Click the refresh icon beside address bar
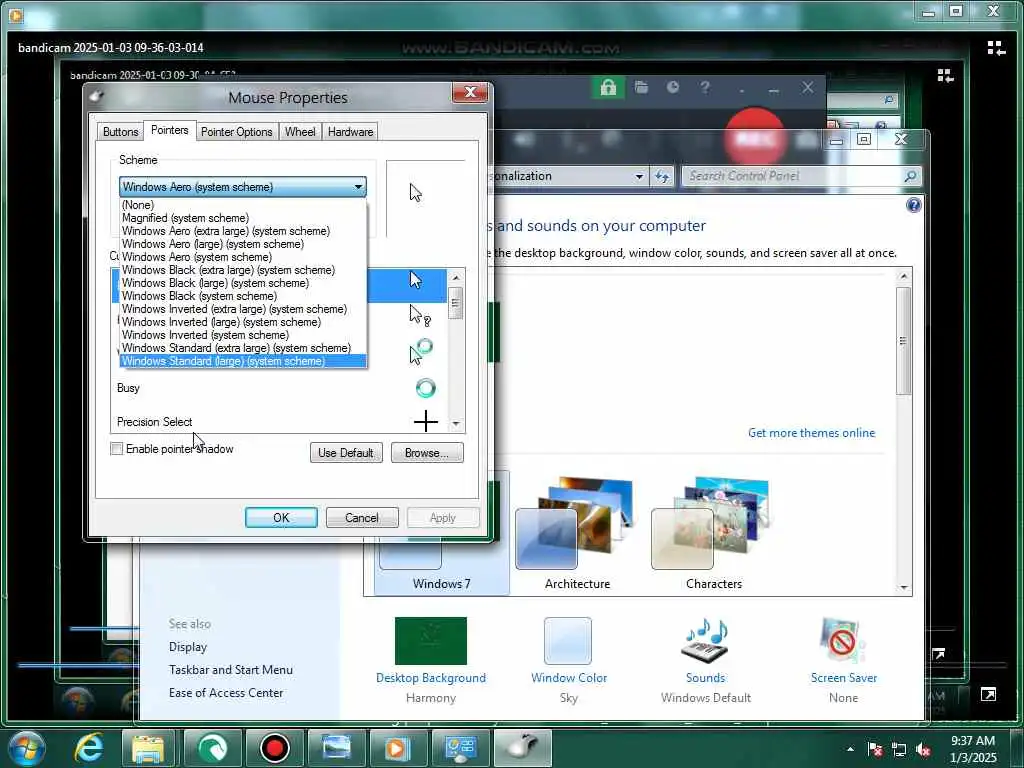The width and height of the screenshot is (1024, 768). point(662,176)
